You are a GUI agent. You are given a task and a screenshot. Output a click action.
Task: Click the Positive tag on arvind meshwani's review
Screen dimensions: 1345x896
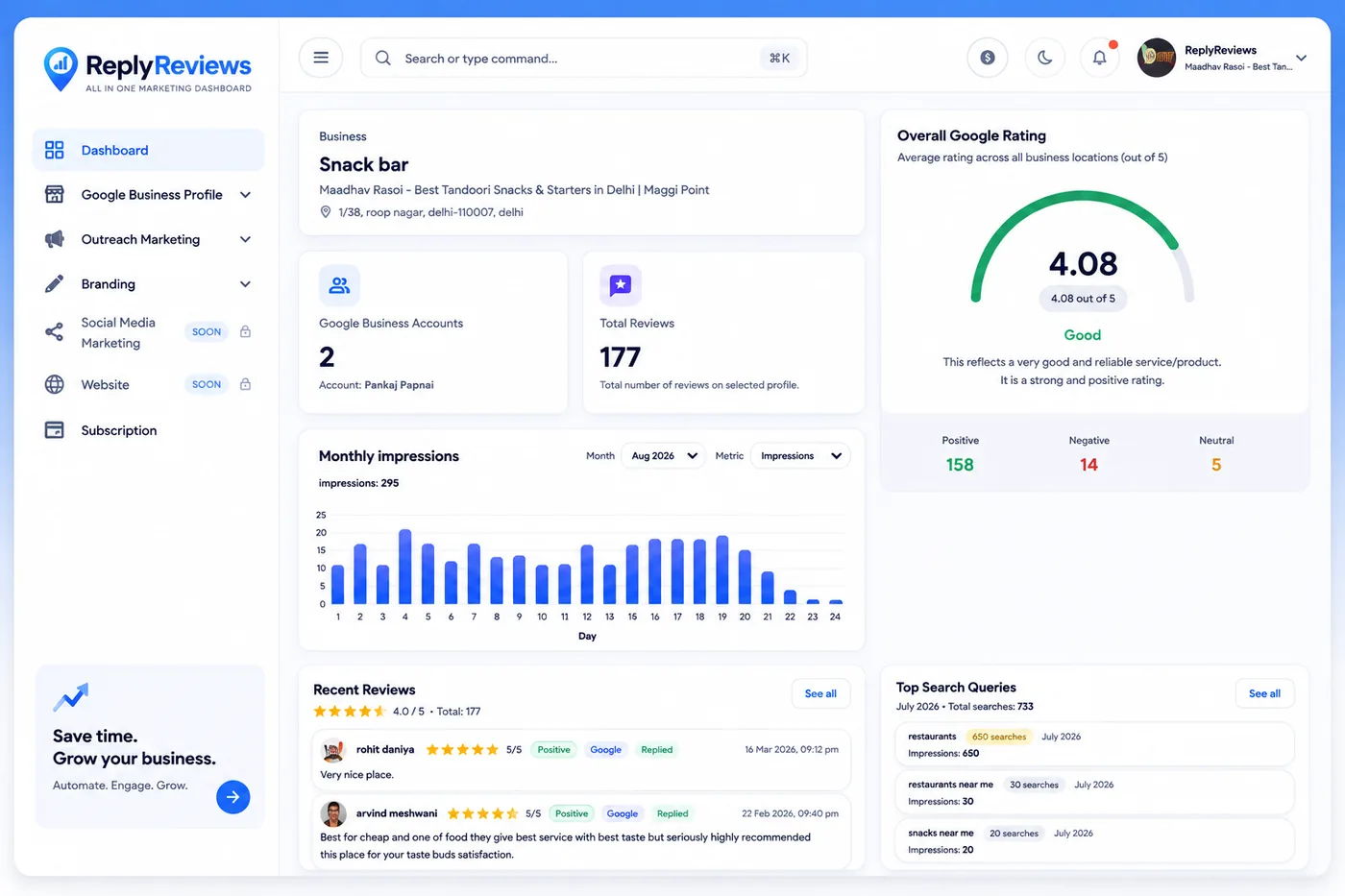click(x=572, y=813)
